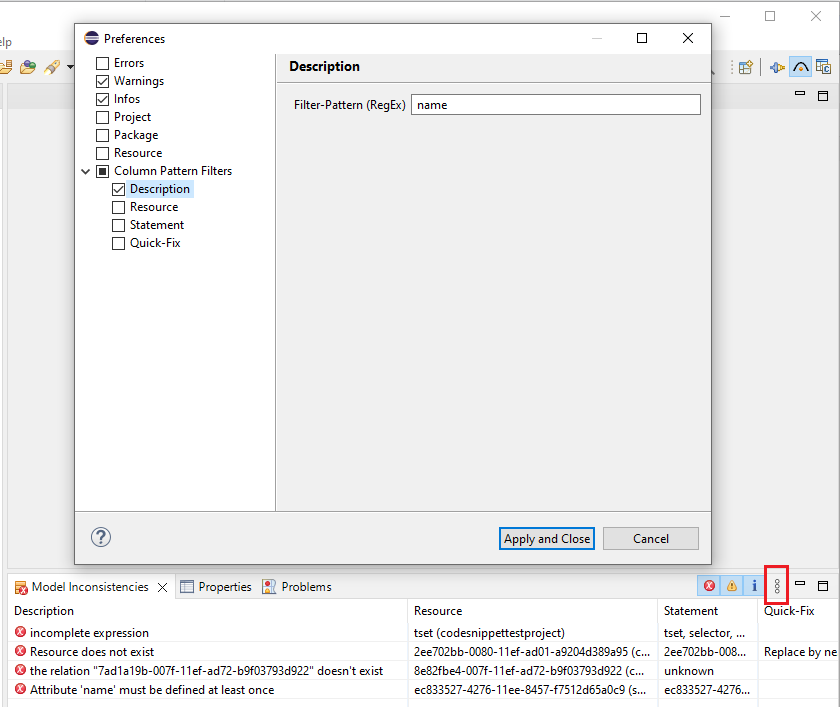Open the dropdown arrow beside the marker icon
The width and height of the screenshot is (840, 707).
coord(70,67)
